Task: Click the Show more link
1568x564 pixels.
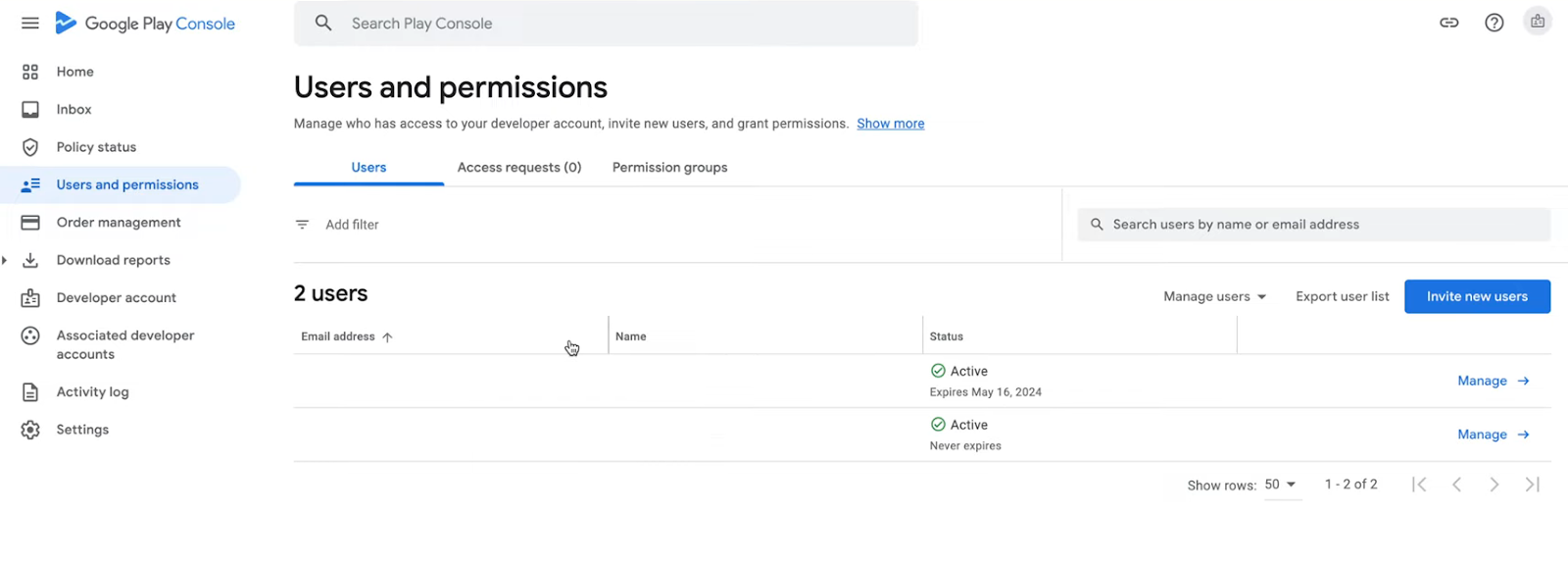Action: (x=890, y=124)
